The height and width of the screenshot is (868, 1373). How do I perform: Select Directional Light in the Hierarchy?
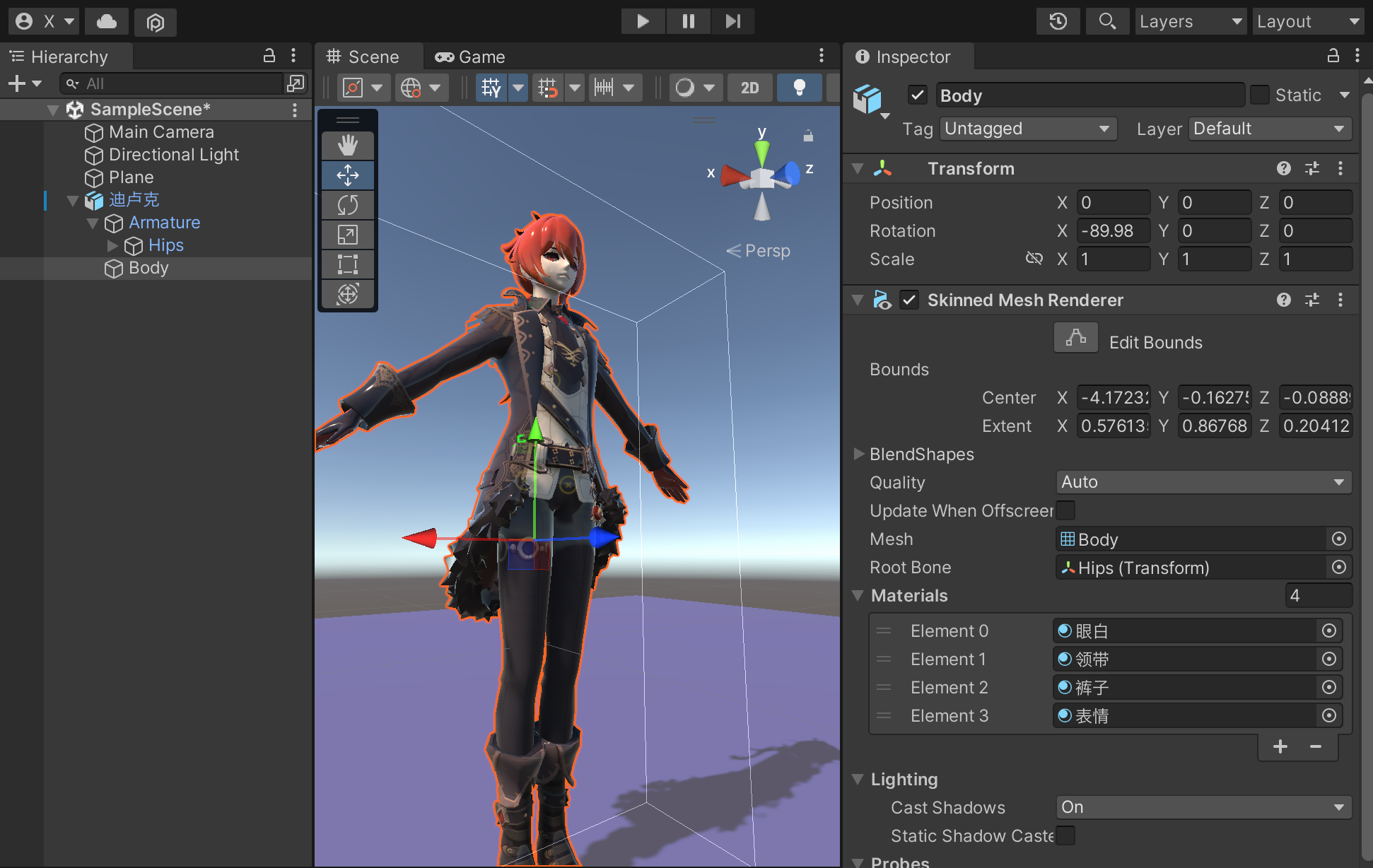point(174,154)
